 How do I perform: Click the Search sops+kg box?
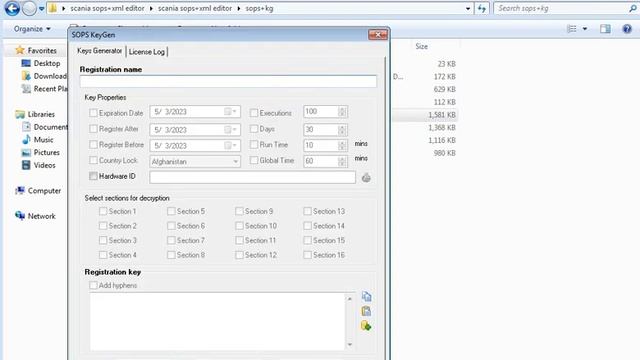561,8
